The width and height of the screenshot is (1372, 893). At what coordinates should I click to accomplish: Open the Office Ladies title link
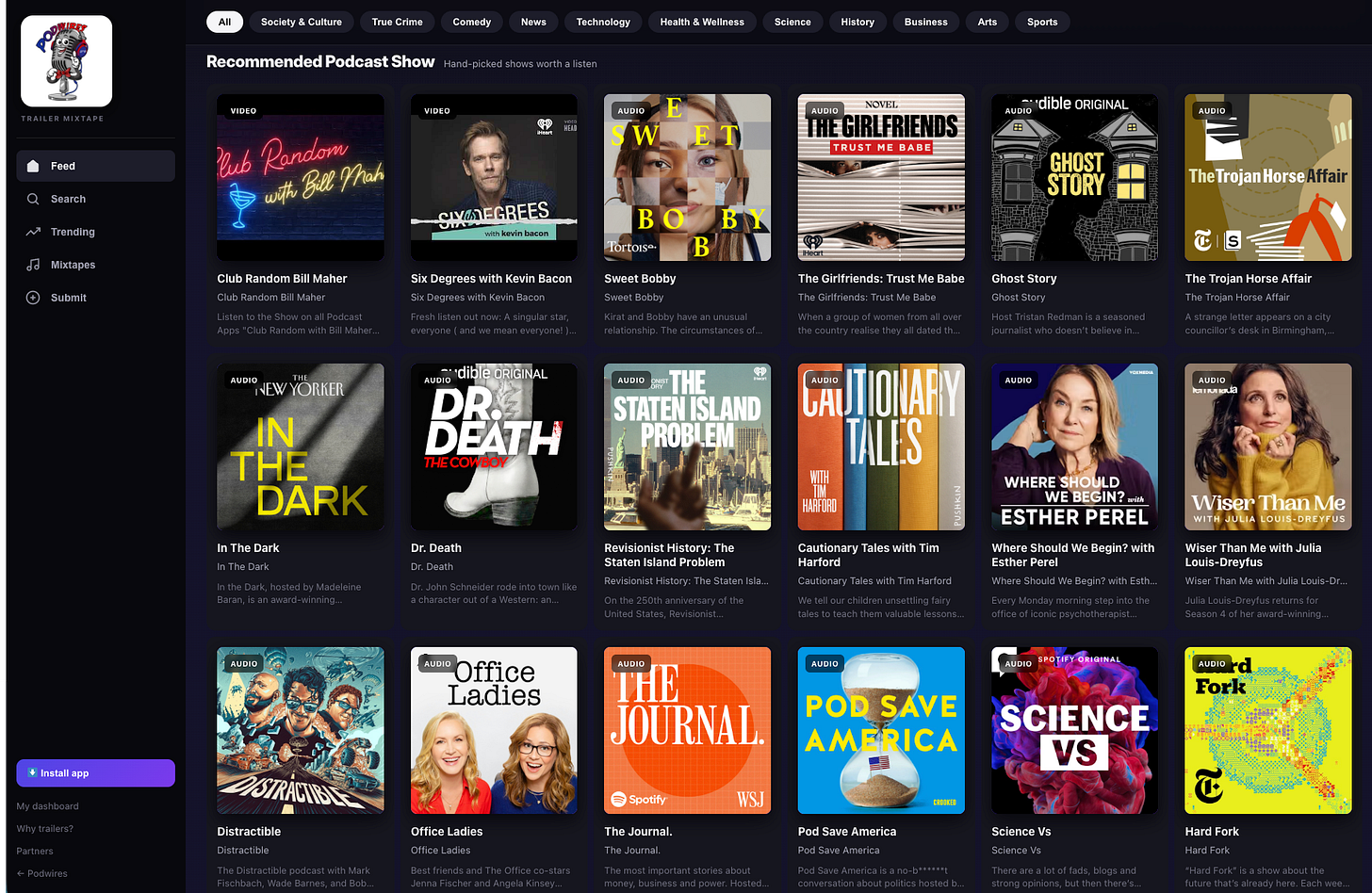pyautogui.click(x=447, y=832)
